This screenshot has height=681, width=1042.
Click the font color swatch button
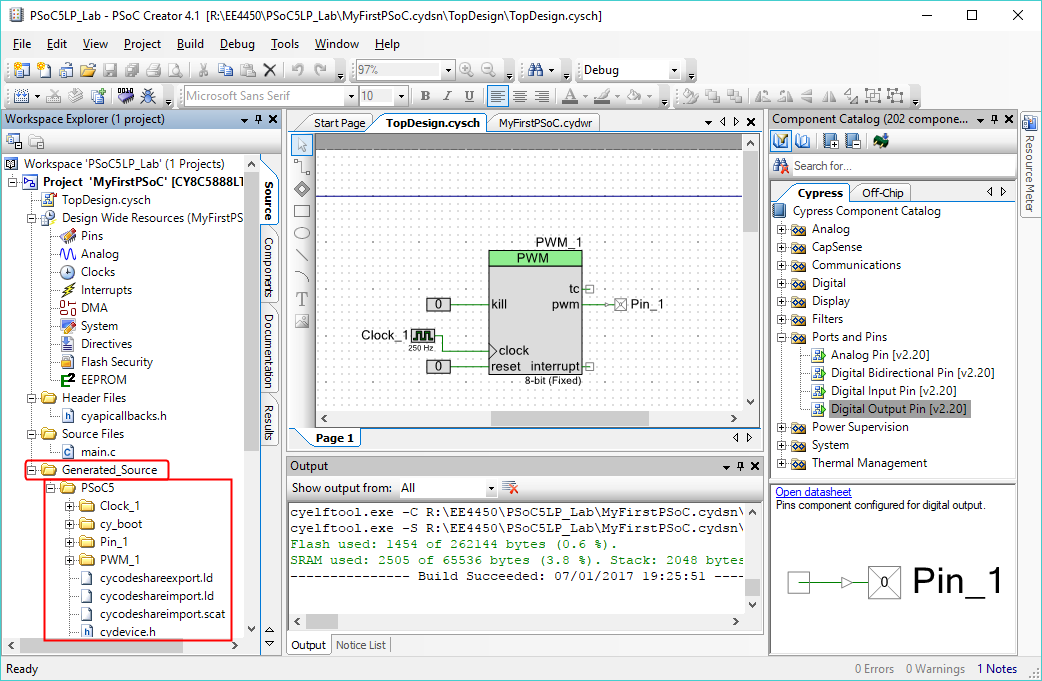(569, 96)
